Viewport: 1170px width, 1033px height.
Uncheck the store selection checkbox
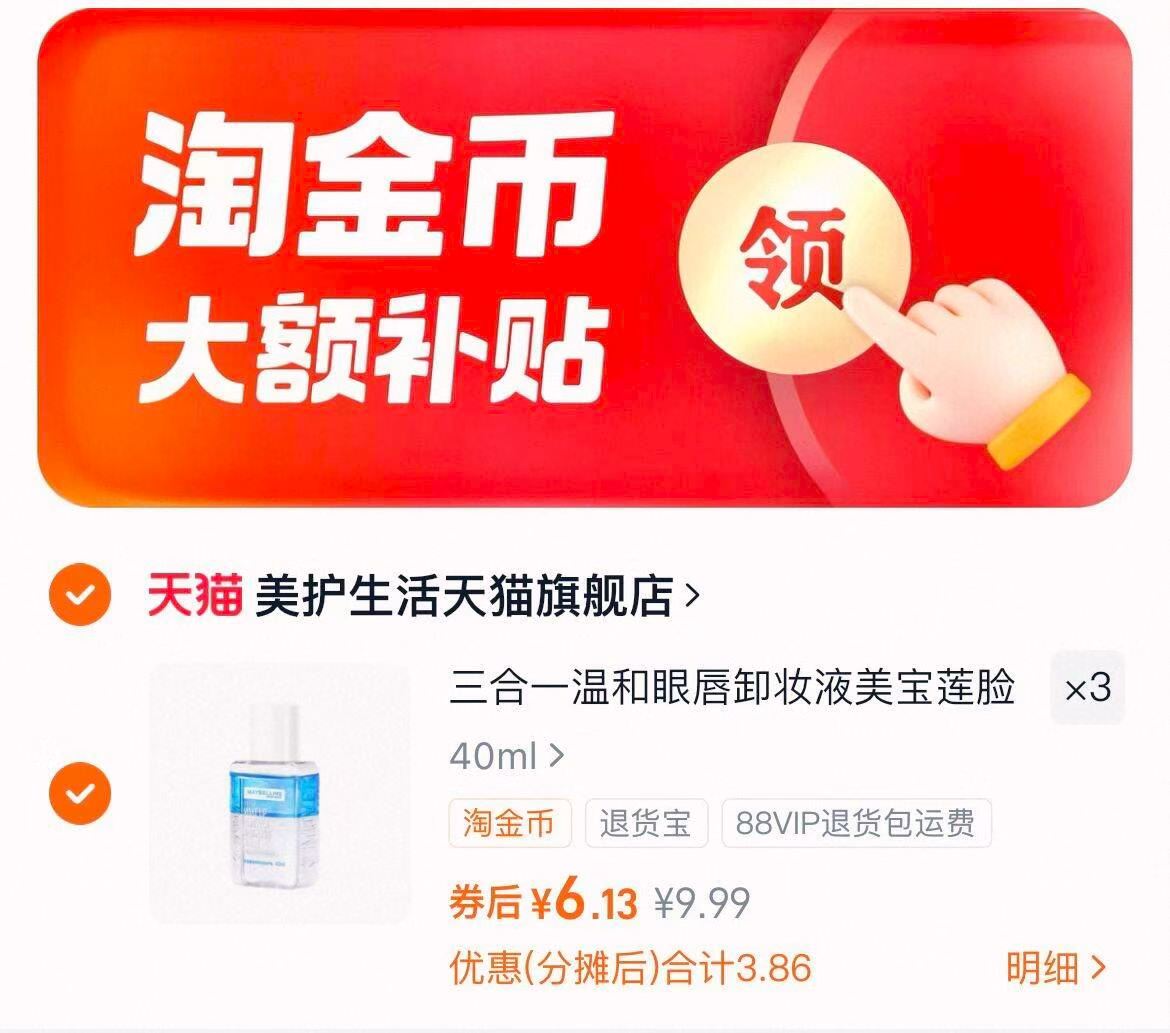(x=80, y=595)
